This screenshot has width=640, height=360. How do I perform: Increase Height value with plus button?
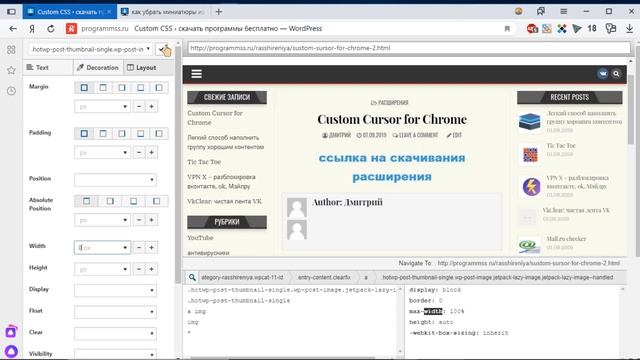point(151,269)
